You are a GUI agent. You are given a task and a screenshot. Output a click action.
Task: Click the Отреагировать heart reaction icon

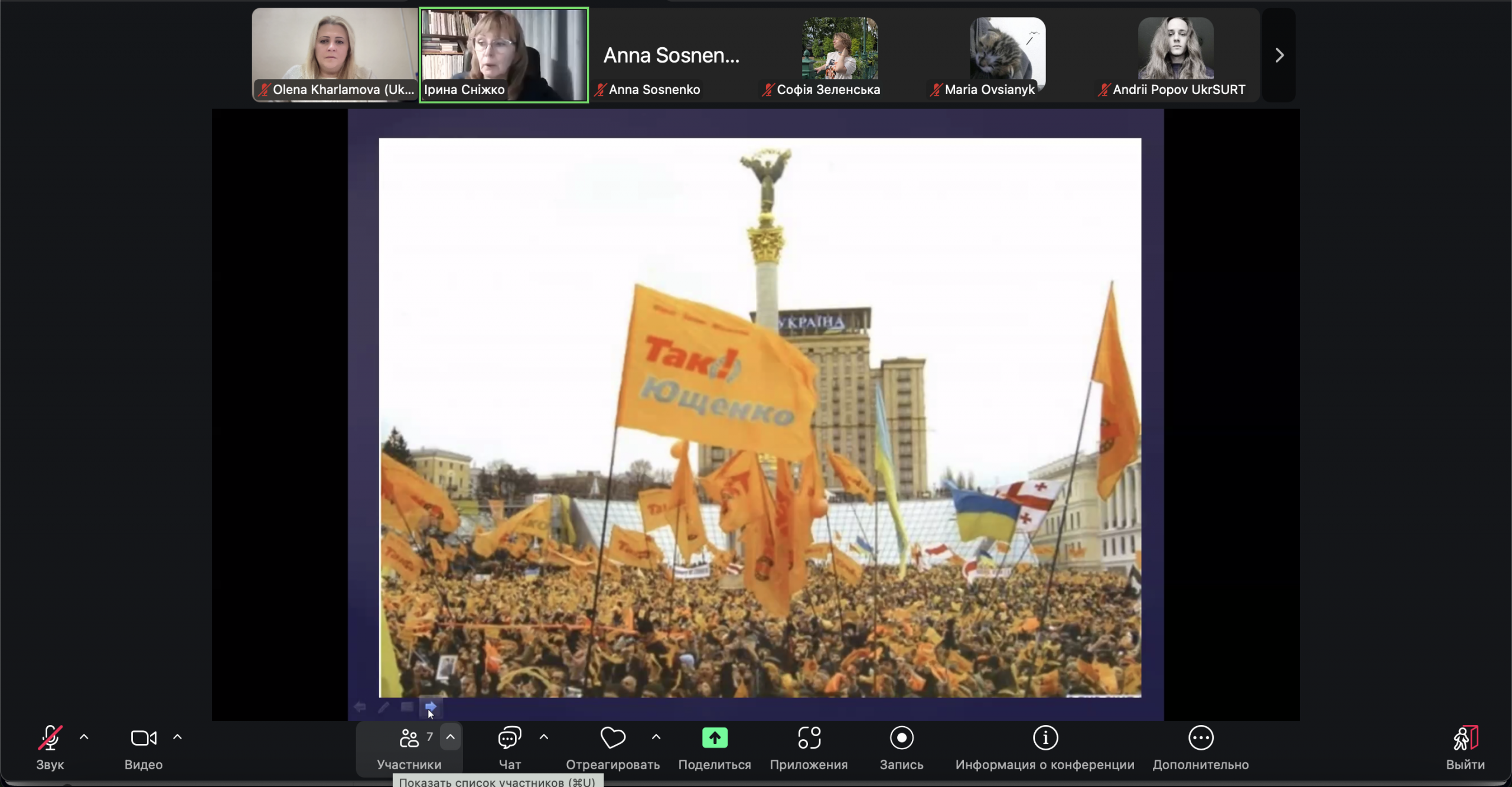pyautogui.click(x=612, y=738)
